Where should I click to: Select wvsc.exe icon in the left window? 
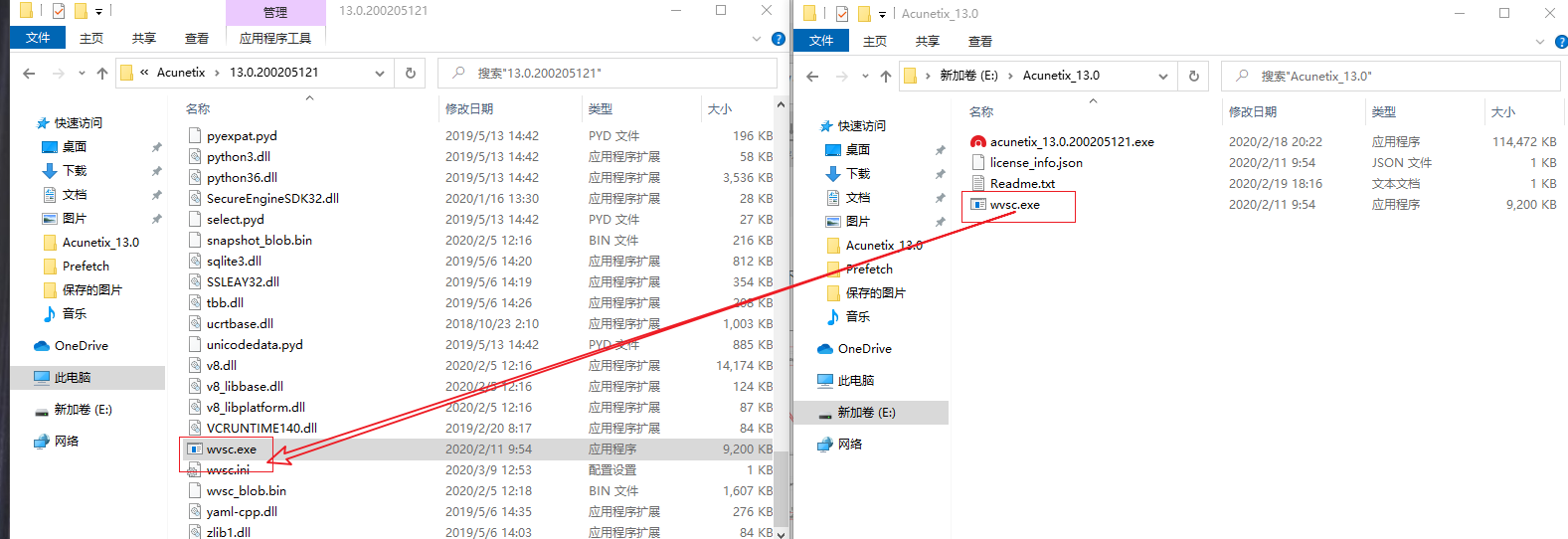195,449
